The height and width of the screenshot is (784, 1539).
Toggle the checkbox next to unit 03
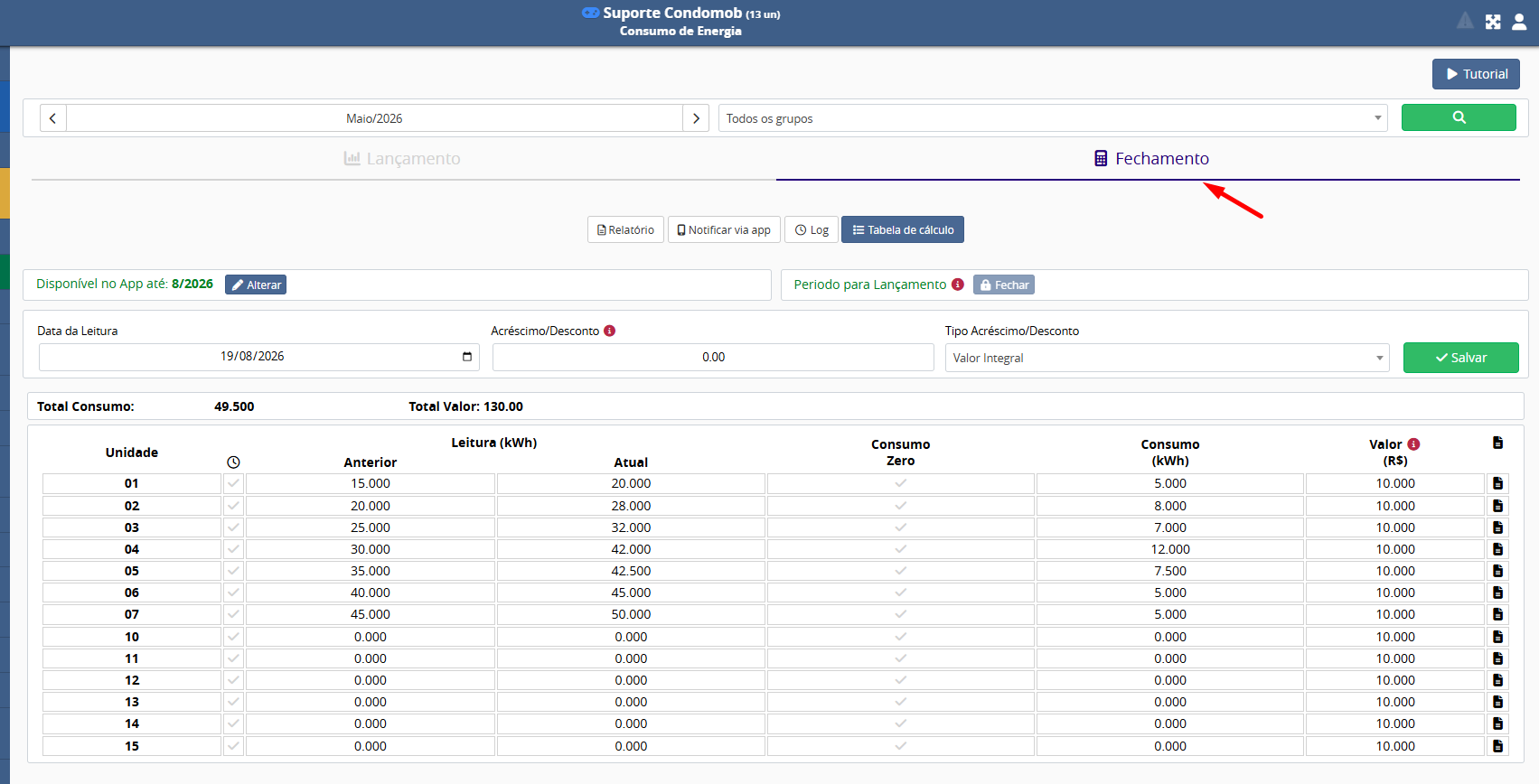click(x=233, y=527)
